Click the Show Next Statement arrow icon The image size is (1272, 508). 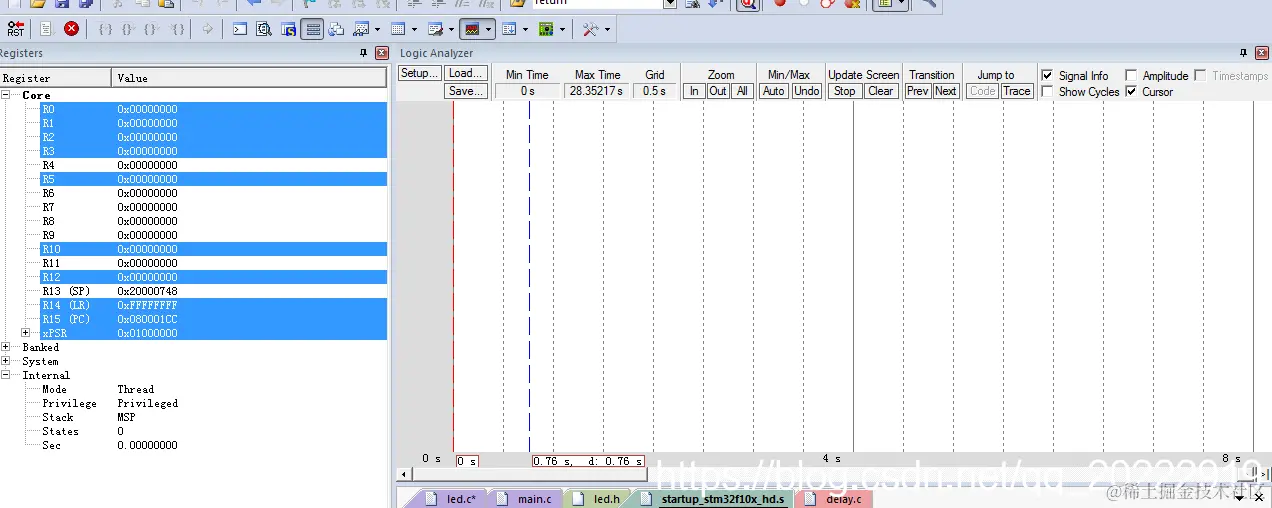(207, 29)
